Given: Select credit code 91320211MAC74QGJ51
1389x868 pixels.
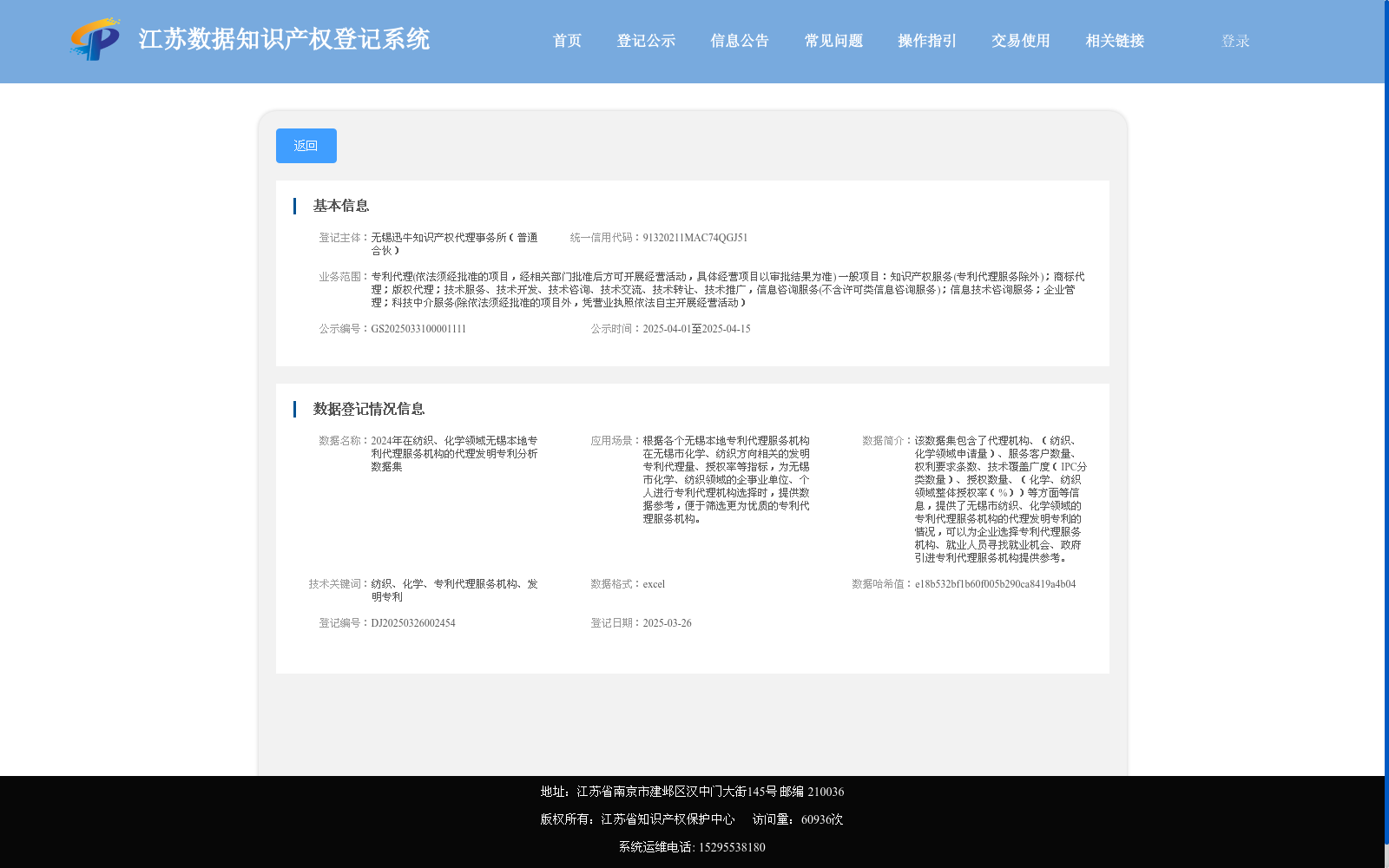Looking at the screenshot, I should [694, 238].
